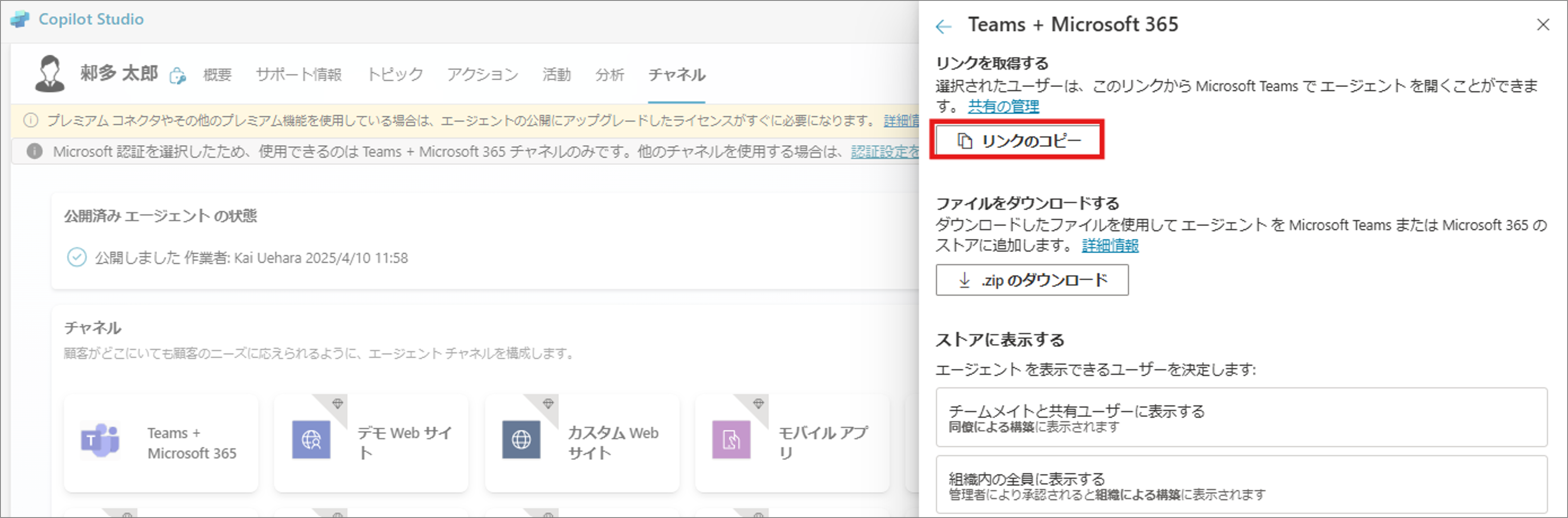Select チームメイトと共有ユーザーに表示する option
This screenshot has width=1568, height=518.
point(1240,417)
